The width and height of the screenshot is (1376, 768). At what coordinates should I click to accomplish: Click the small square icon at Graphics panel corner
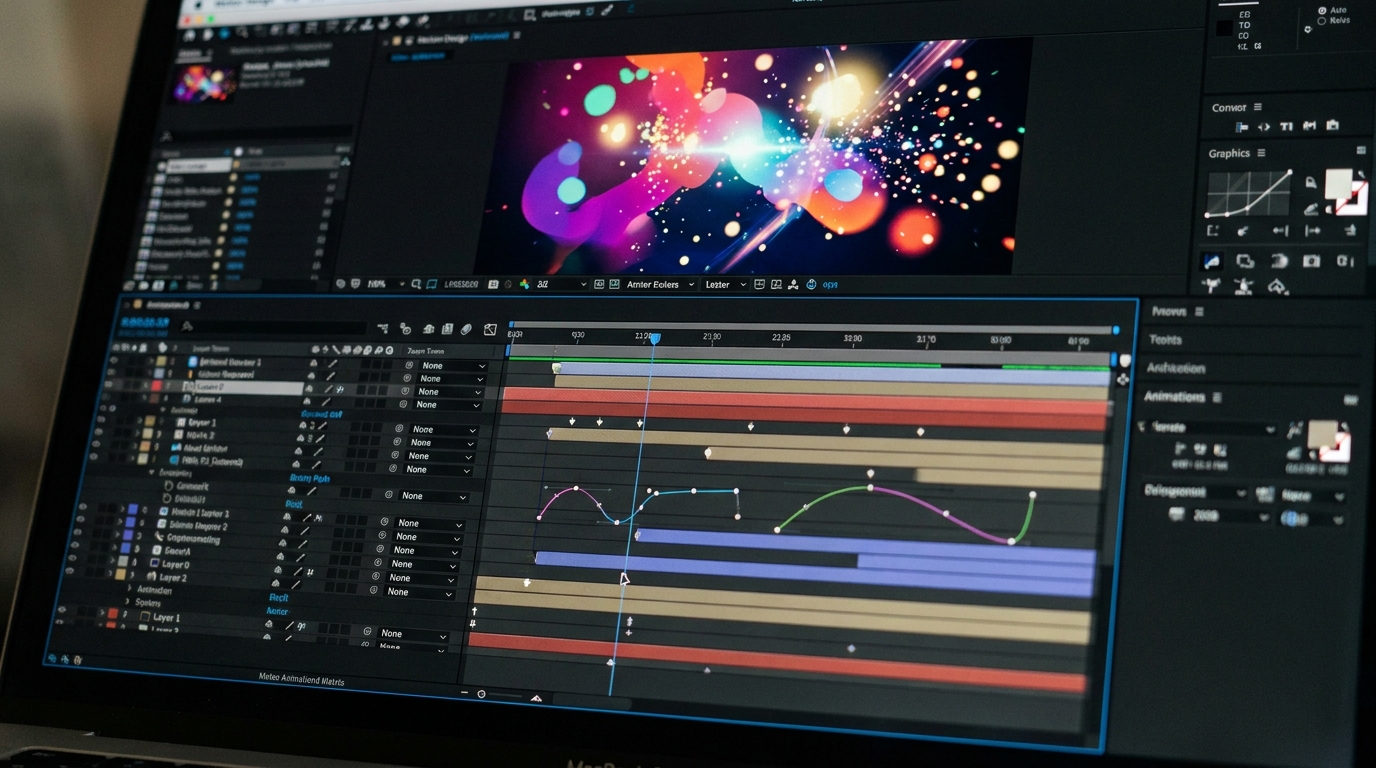[x=1361, y=150]
